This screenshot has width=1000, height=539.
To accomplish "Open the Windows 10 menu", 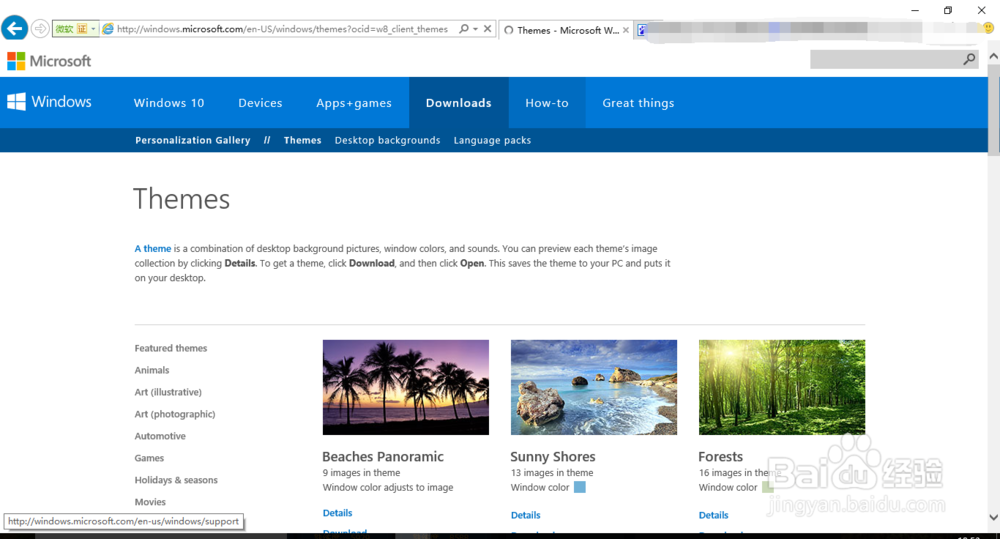I will click(169, 103).
